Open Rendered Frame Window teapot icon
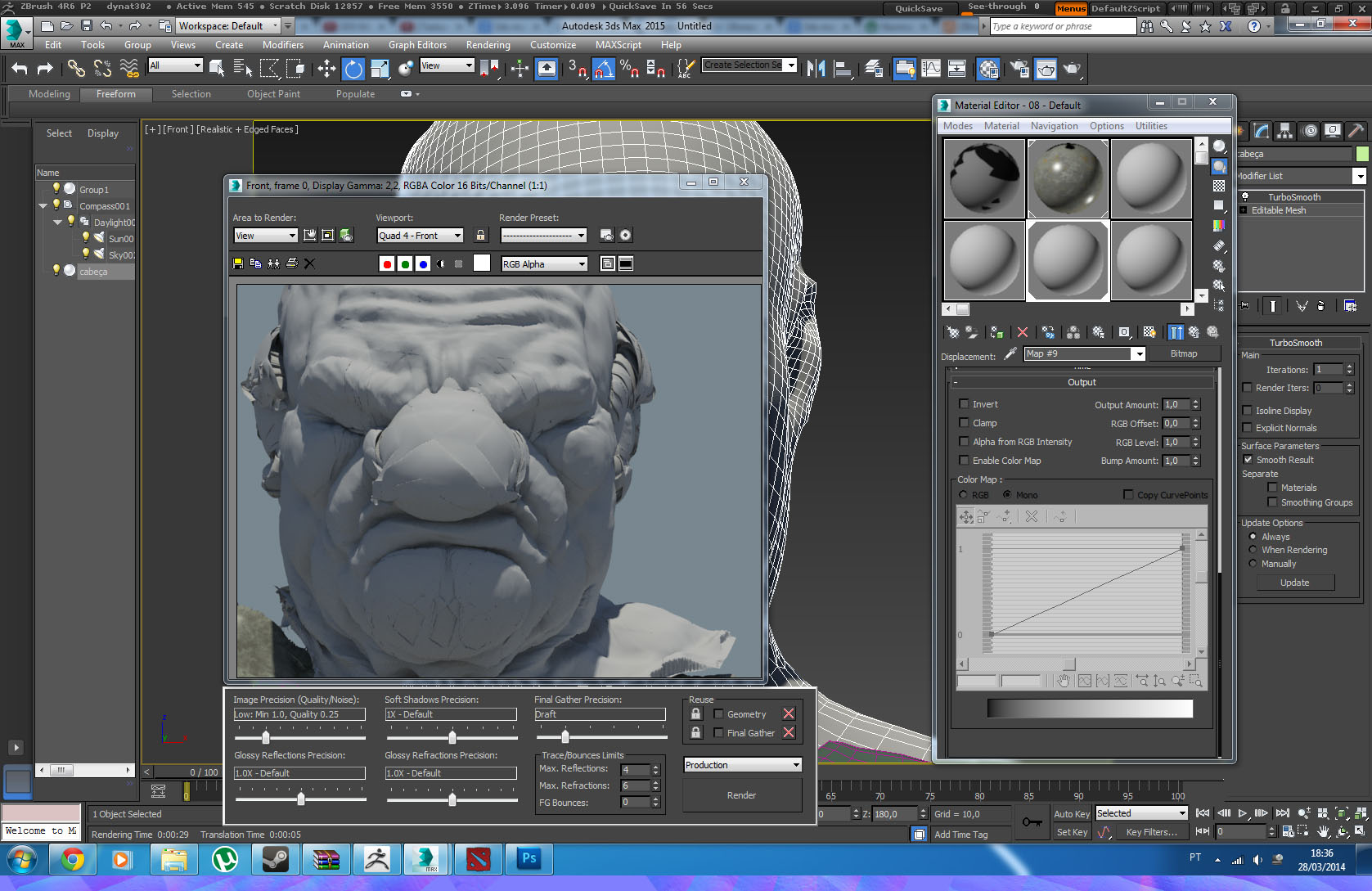The image size is (1372, 891). point(1046,69)
